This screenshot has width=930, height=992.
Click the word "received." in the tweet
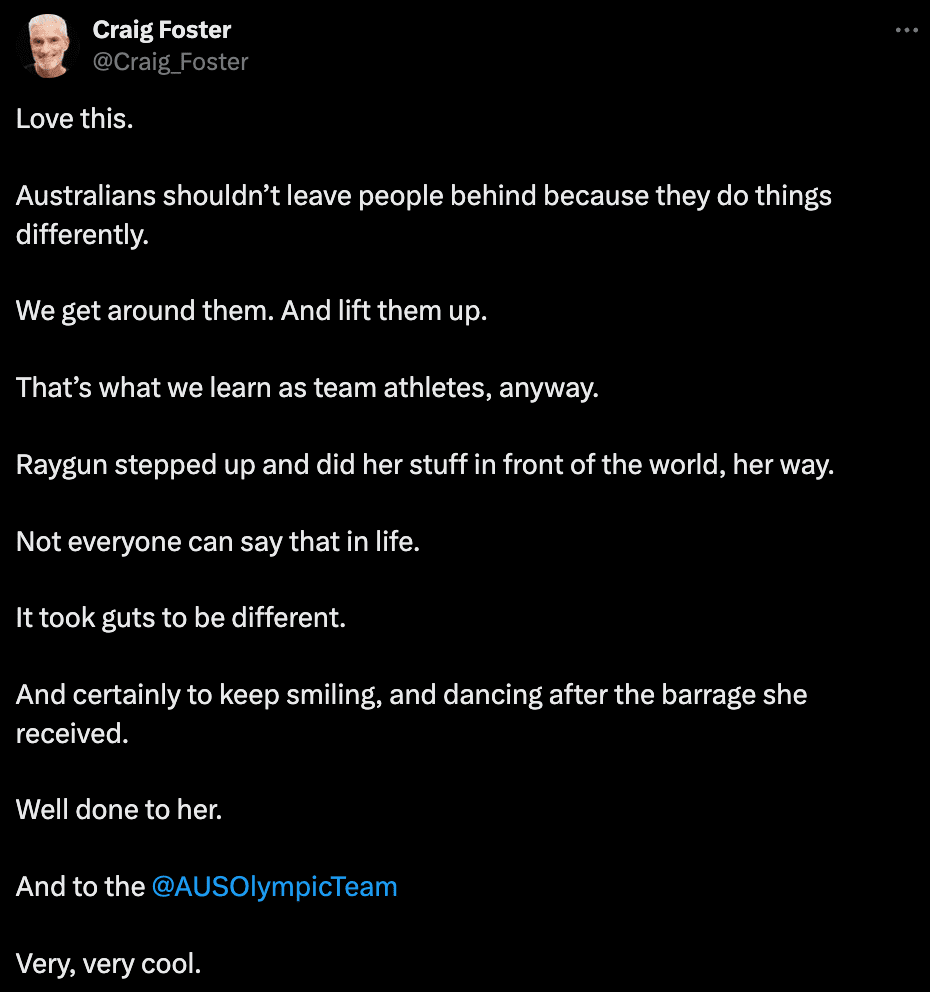point(72,733)
